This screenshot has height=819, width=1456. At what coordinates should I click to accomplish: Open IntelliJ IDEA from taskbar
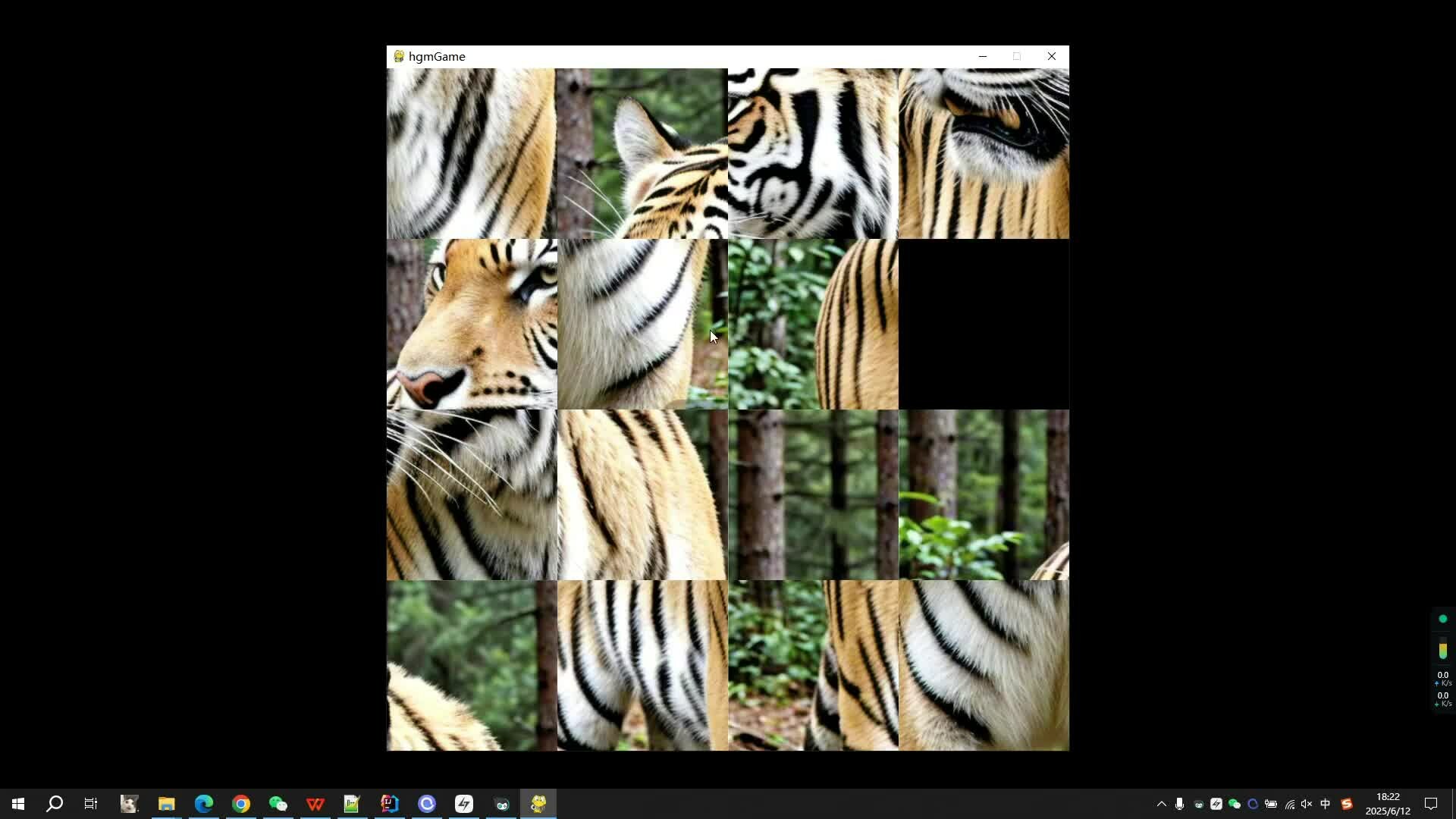390,804
